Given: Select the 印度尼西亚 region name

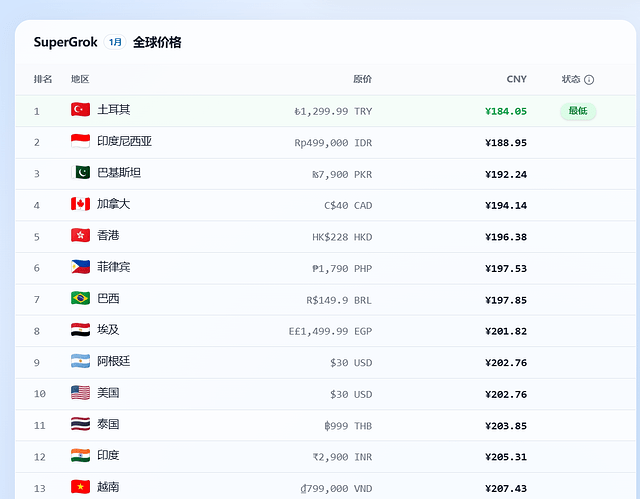Looking at the screenshot, I should [x=124, y=141].
